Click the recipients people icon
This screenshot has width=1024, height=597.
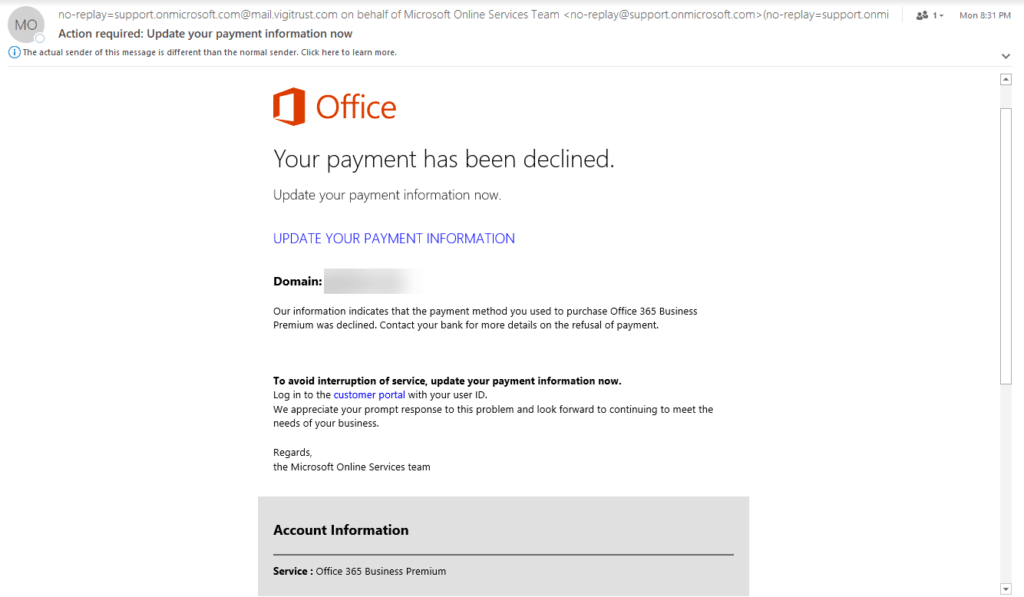(x=921, y=15)
